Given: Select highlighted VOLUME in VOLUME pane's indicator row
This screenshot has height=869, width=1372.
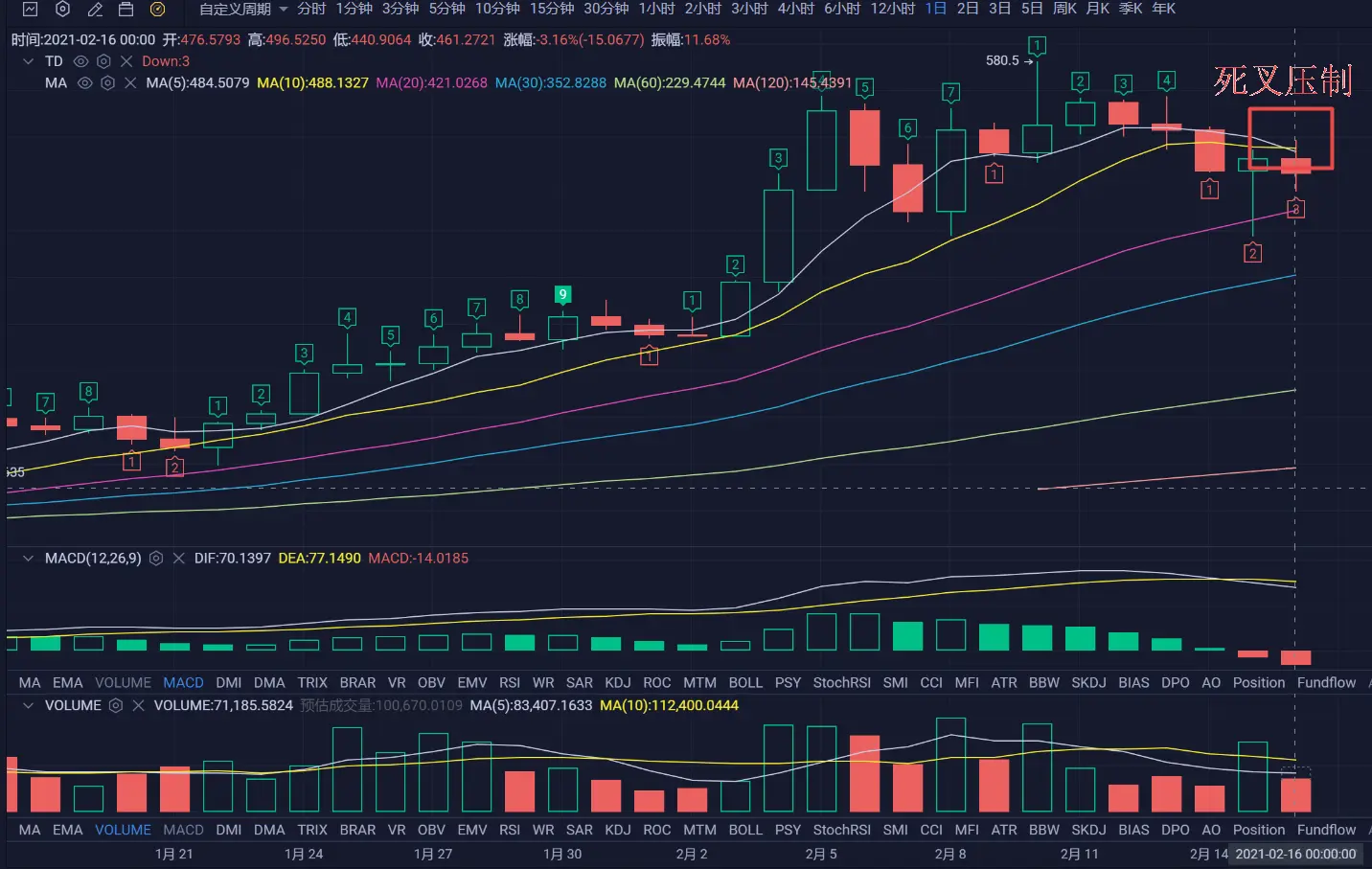Looking at the screenshot, I should pos(123,830).
